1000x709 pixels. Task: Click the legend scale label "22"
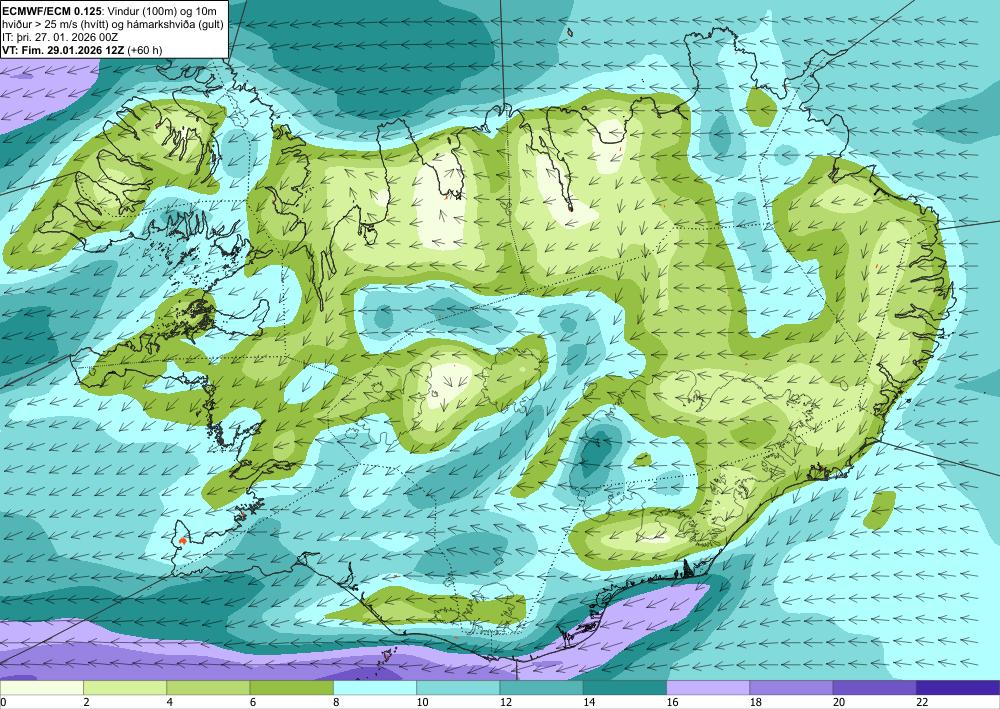(922, 703)
